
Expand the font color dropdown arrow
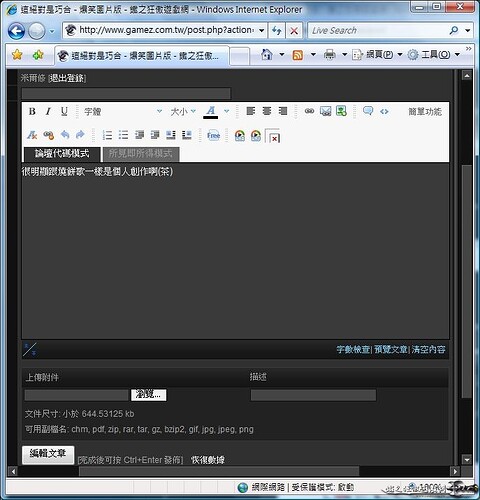click(x=227, y=111)
